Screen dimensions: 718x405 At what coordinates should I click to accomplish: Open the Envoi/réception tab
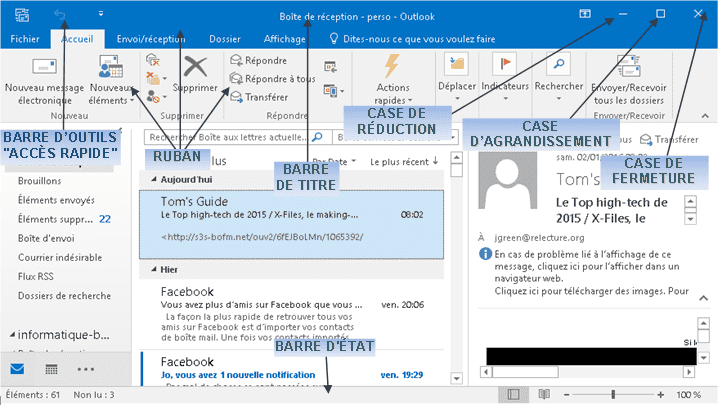[x=151, y=39]
